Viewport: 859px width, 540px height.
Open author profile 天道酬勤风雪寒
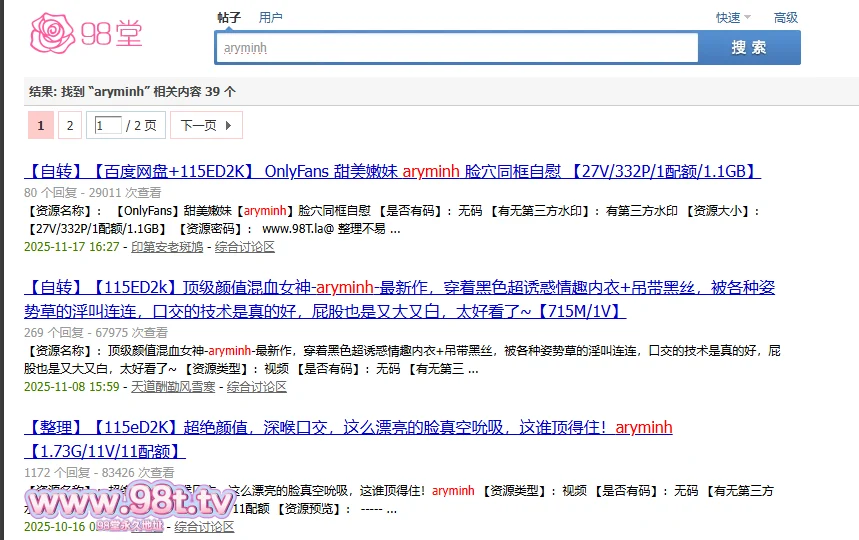pos(173,386)
